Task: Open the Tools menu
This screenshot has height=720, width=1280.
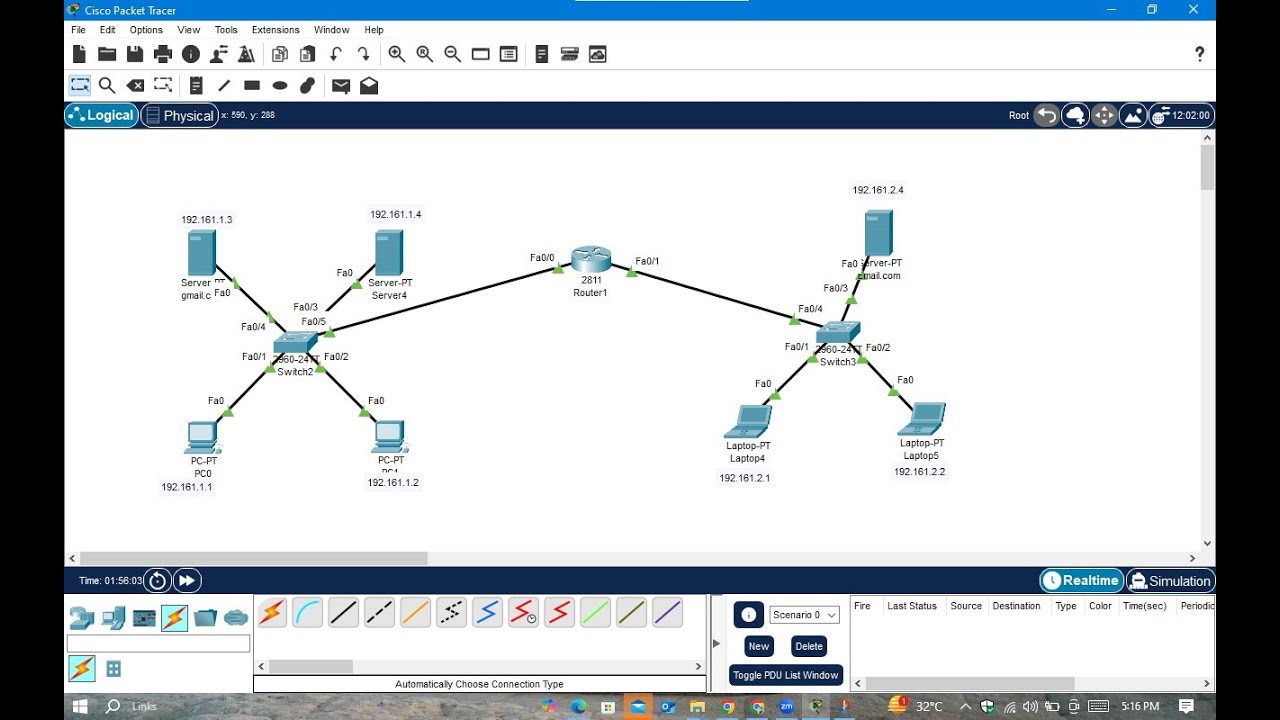Action: click(x=226, y=30)
